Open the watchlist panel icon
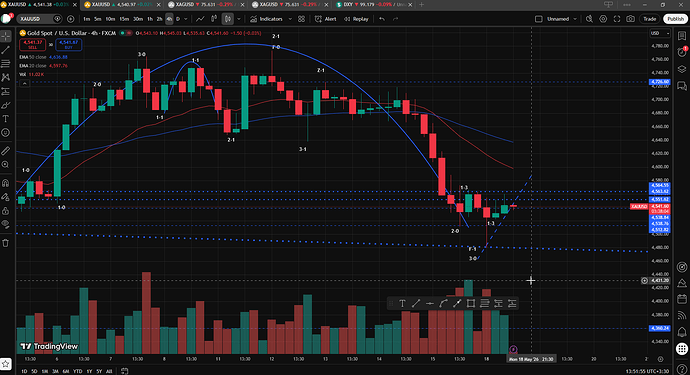Image resolution: width=690 pixels, height=375 pixels. click(x=682, y=36)
